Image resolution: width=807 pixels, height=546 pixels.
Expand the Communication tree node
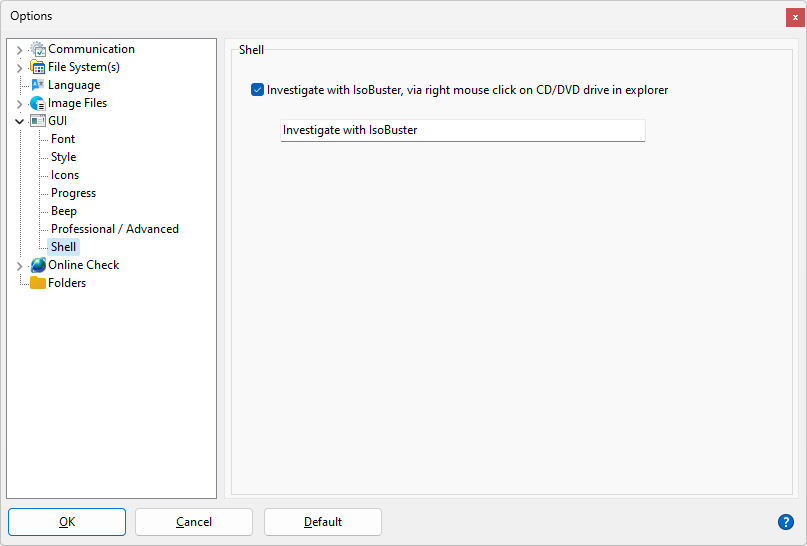[20, 50]
